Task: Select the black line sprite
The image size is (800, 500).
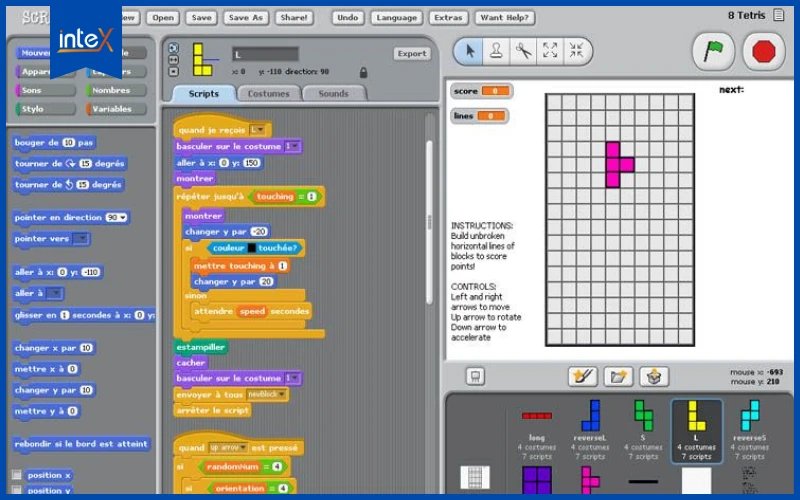Action: [x=643, y=481]
